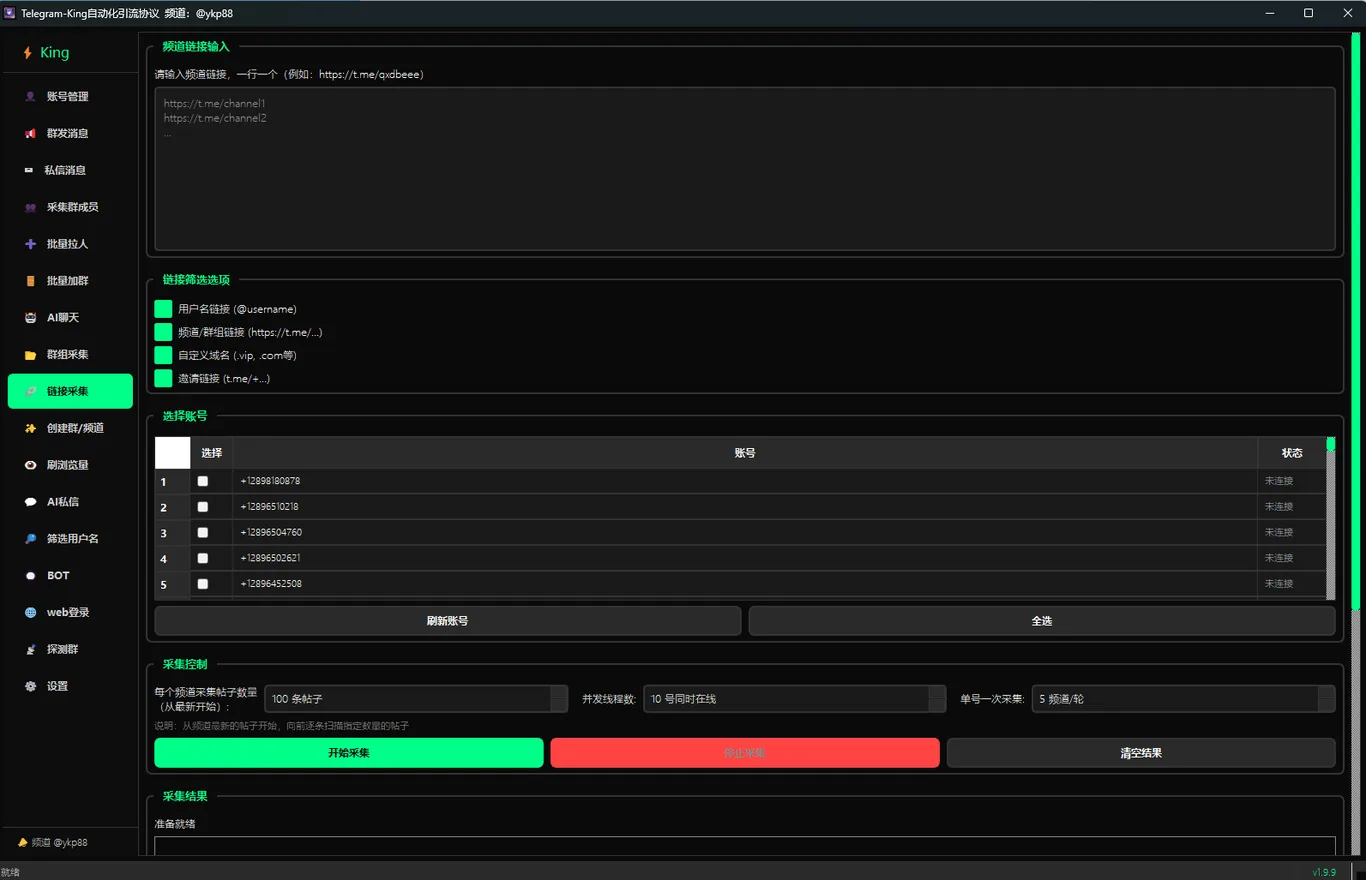Click the folder icon for 群组采集
The height and width of the screenshot is (880, 1366).
(x=30, y=355)
